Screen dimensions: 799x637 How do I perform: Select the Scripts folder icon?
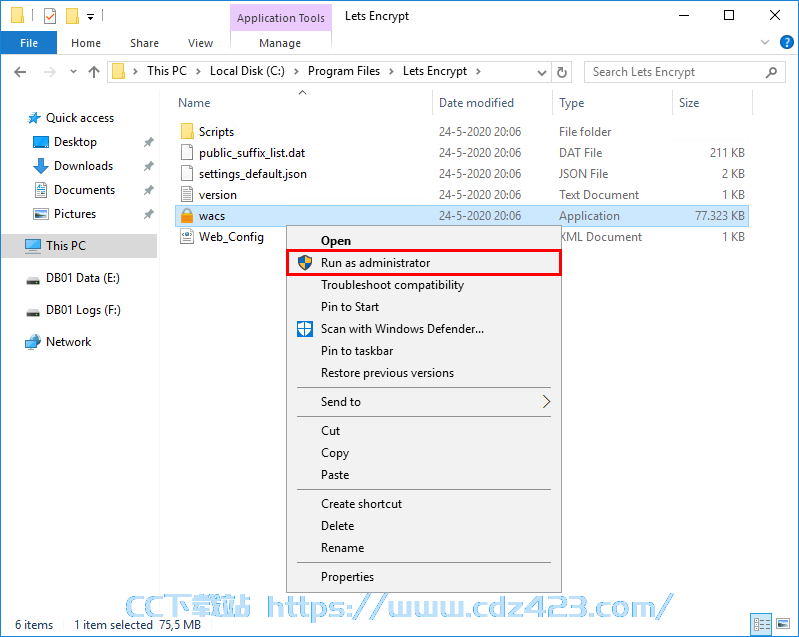pos(187,131)
